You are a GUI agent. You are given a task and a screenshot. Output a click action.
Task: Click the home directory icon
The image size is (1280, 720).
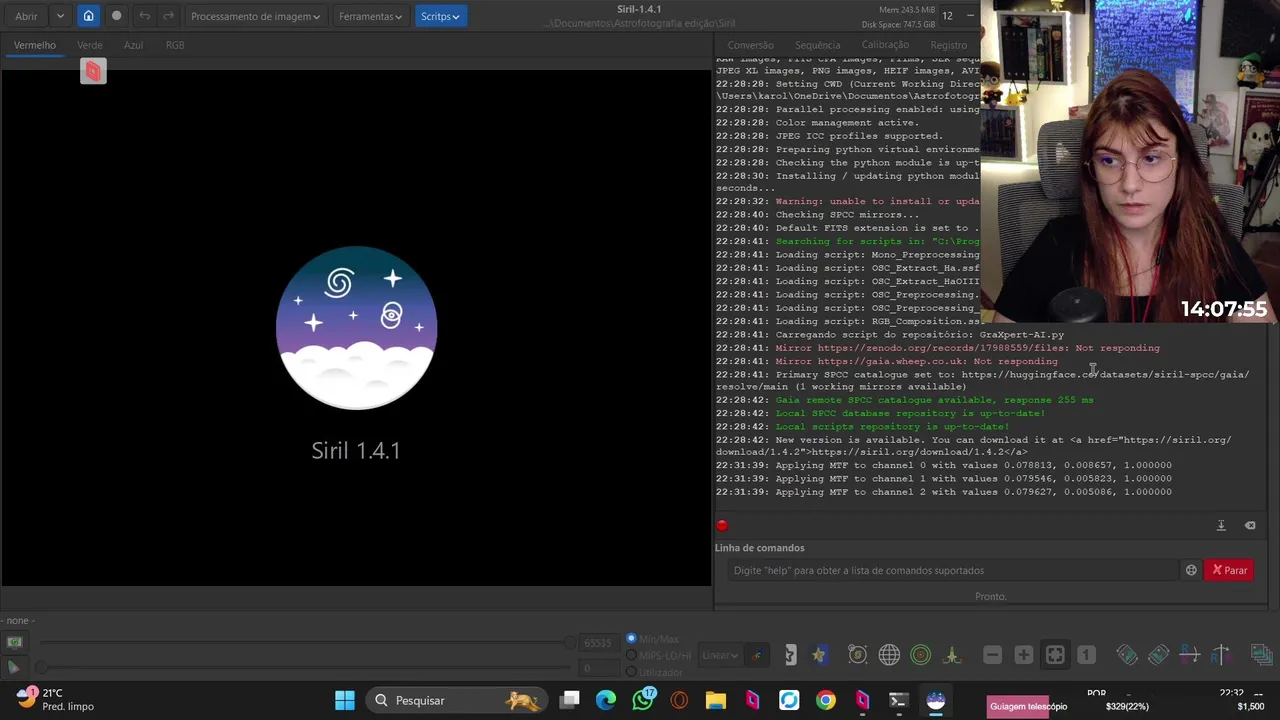point(88,16)
